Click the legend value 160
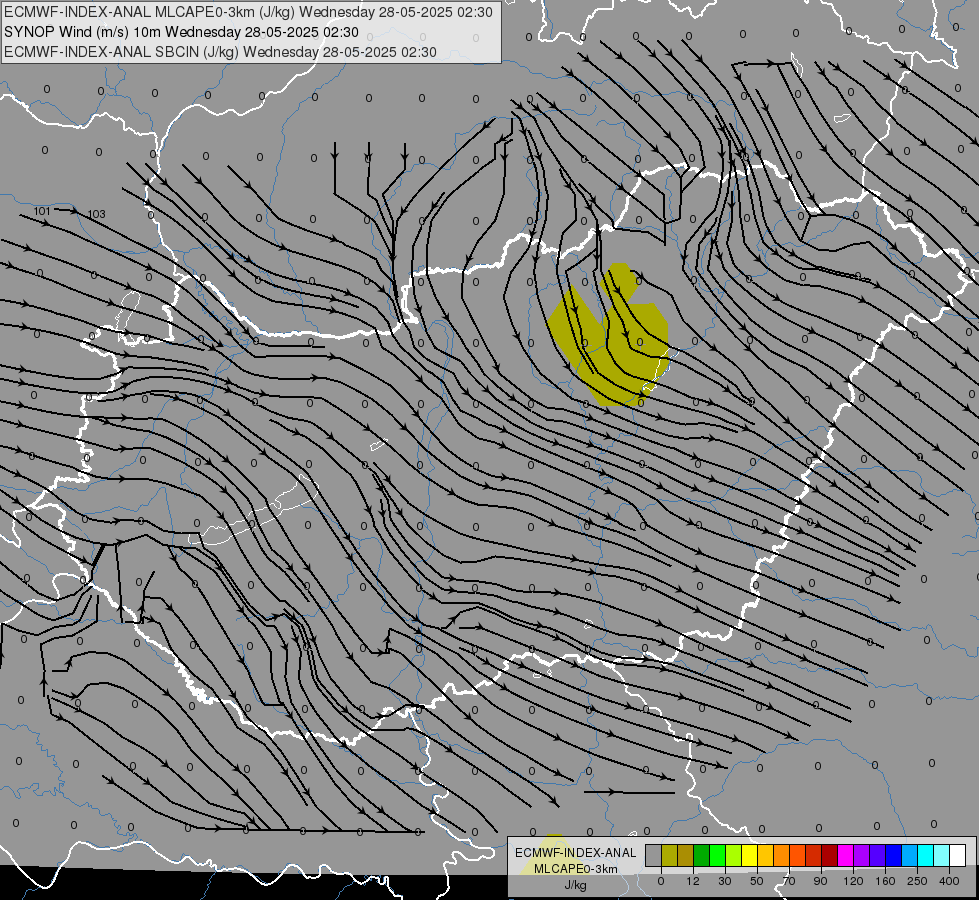This screenshot has width=979, height=900. tap(885, 881)
